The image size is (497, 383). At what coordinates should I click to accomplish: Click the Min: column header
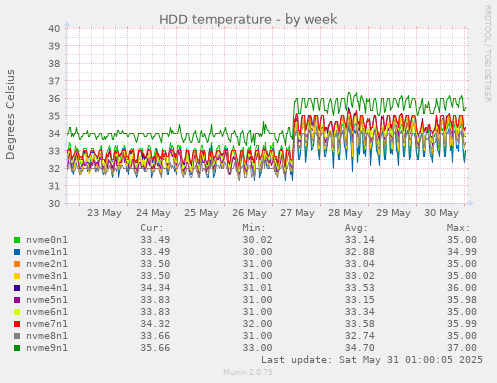[254, 228]
